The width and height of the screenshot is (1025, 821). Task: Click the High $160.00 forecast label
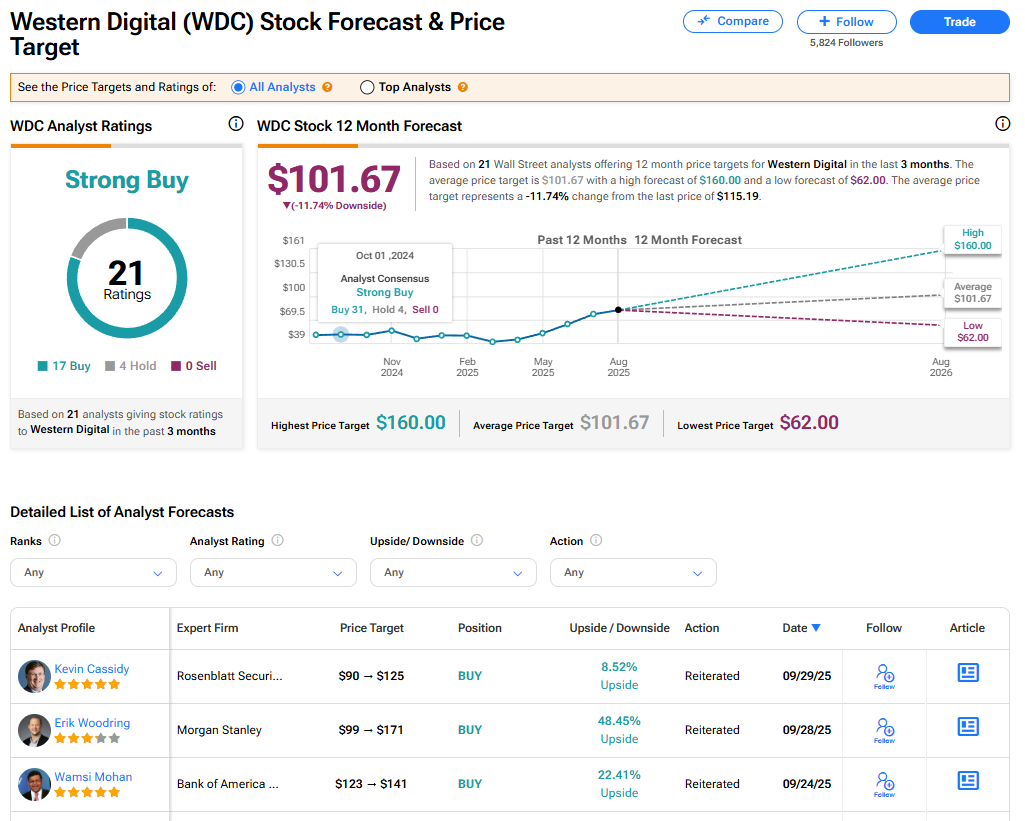point(973,239)
